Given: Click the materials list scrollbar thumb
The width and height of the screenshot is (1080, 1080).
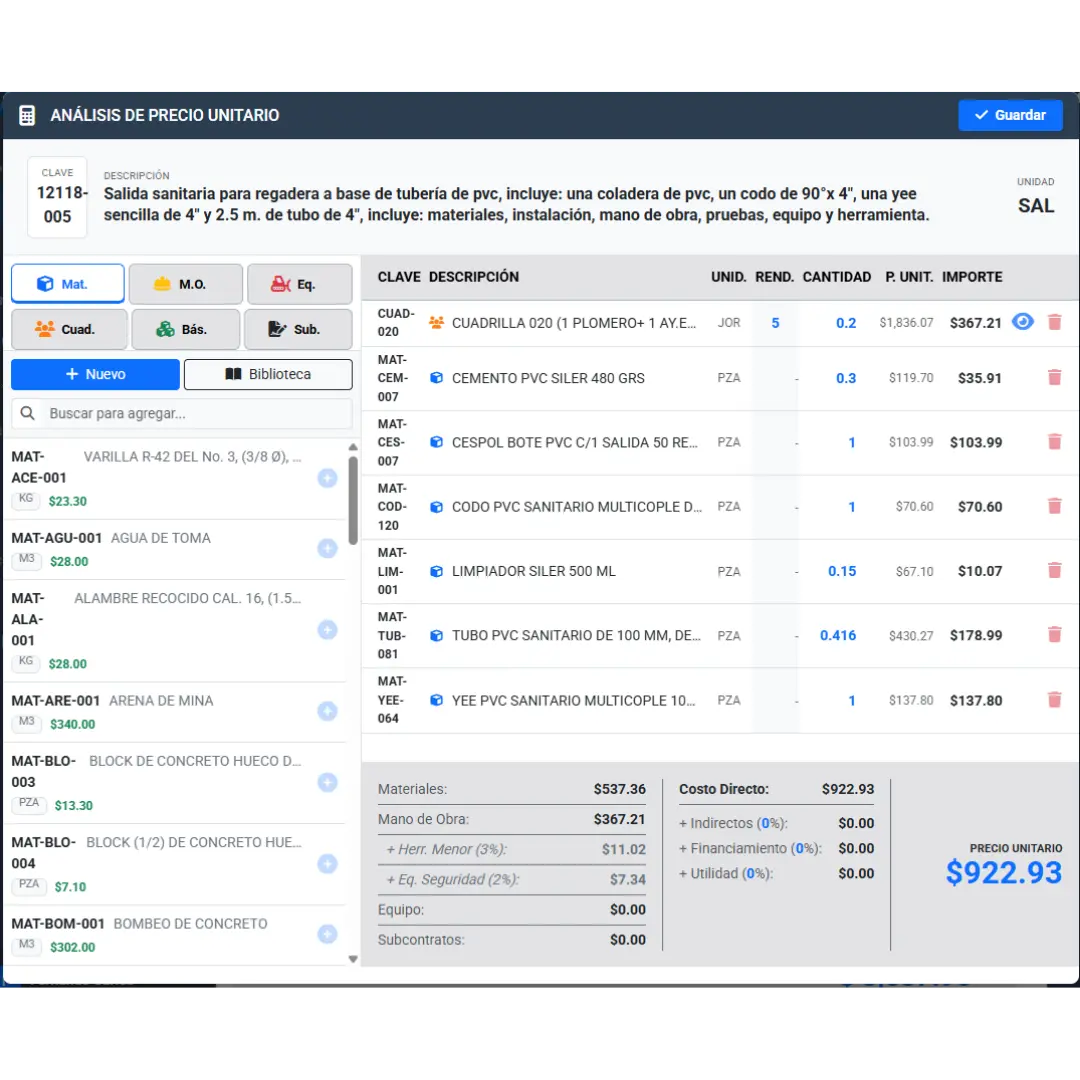Looking at the screenshot, I should (x=353, y=501).
